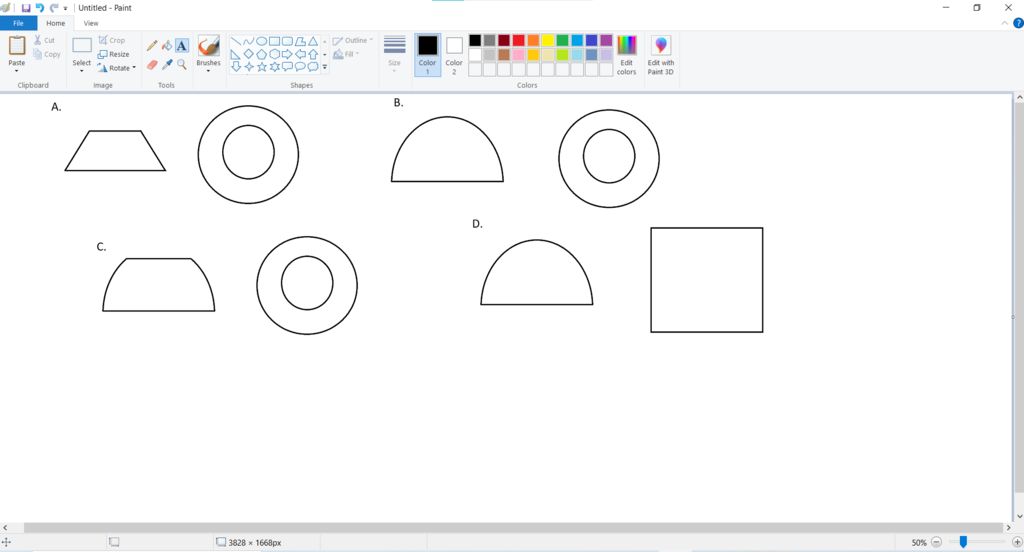Select the Color picker eyedropper tool
Image resolution: width=1024 pixels, height=552 pixels.
(167, 64)
